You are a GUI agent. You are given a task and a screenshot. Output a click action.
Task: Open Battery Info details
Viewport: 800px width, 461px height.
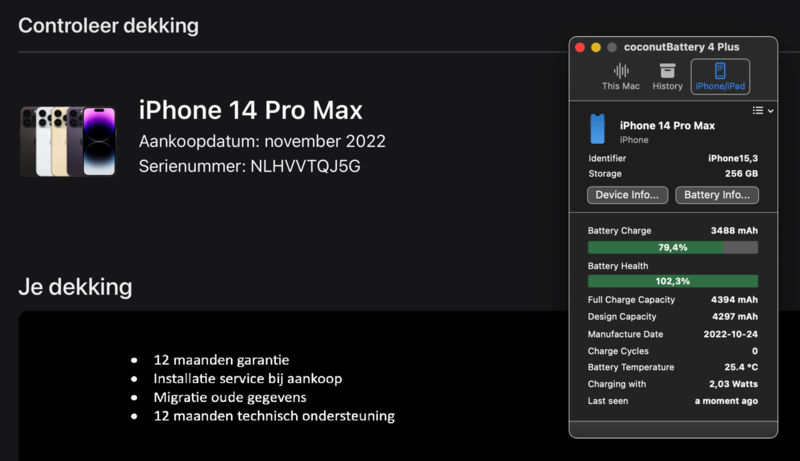click(717, 195)
